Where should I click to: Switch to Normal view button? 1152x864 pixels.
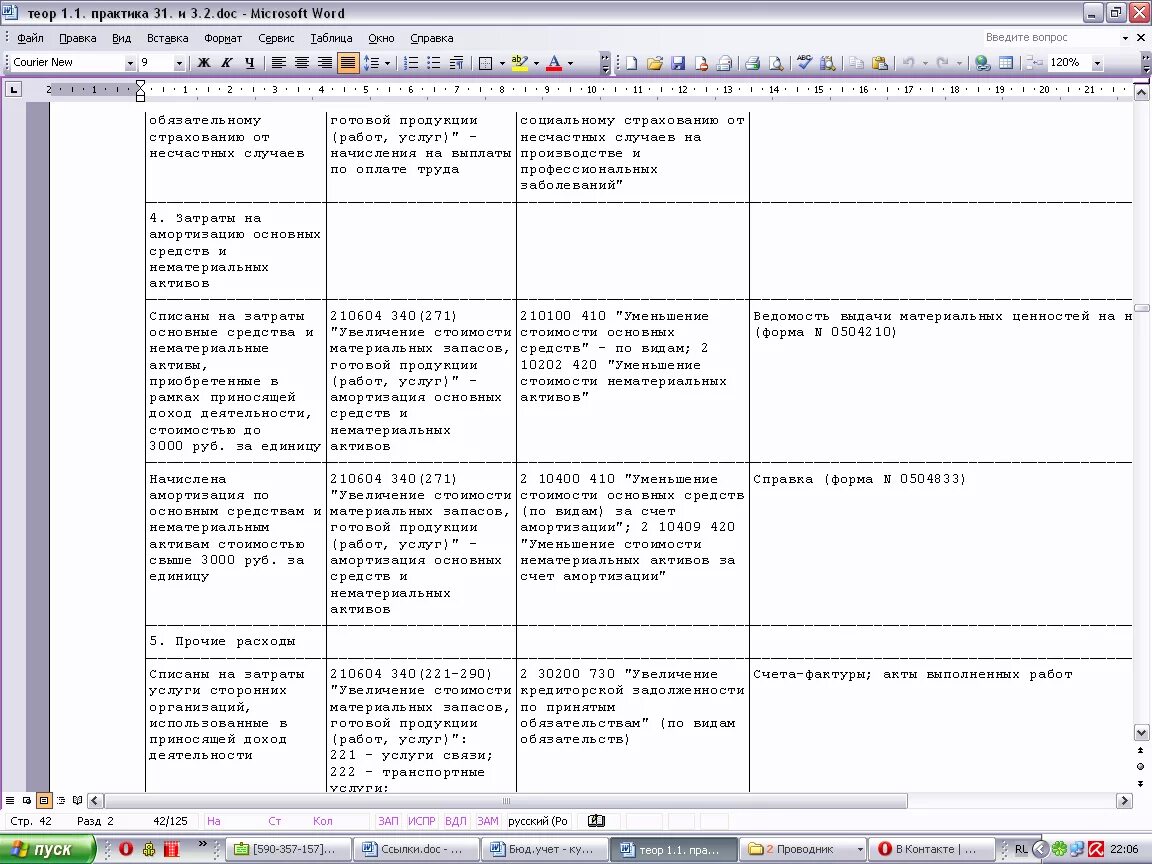10,800
